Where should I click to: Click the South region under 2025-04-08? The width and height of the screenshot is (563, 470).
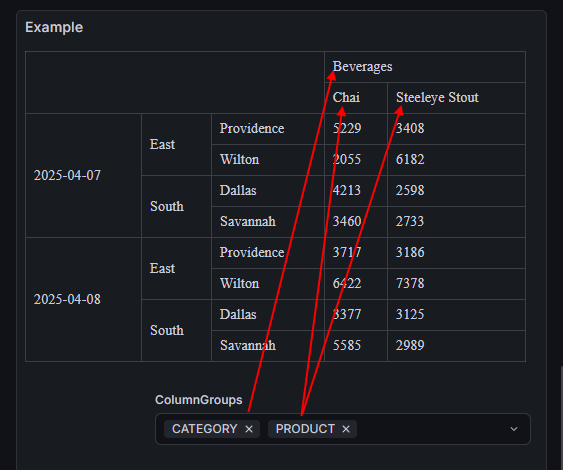[x=176, y=330]
